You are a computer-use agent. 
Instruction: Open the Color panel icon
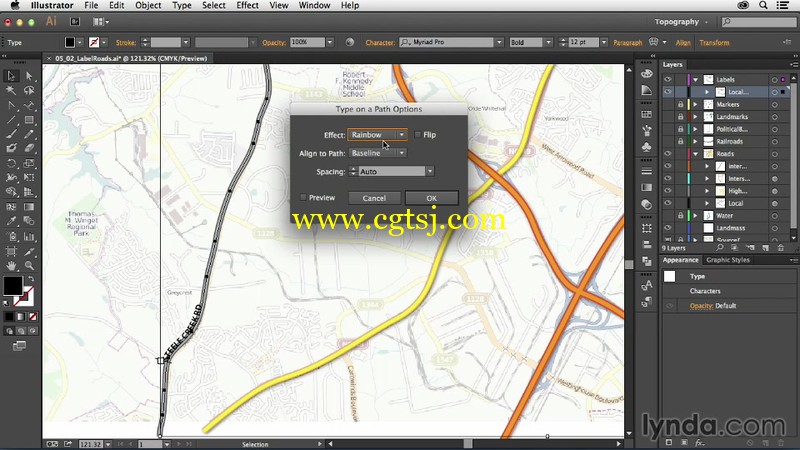646,73
